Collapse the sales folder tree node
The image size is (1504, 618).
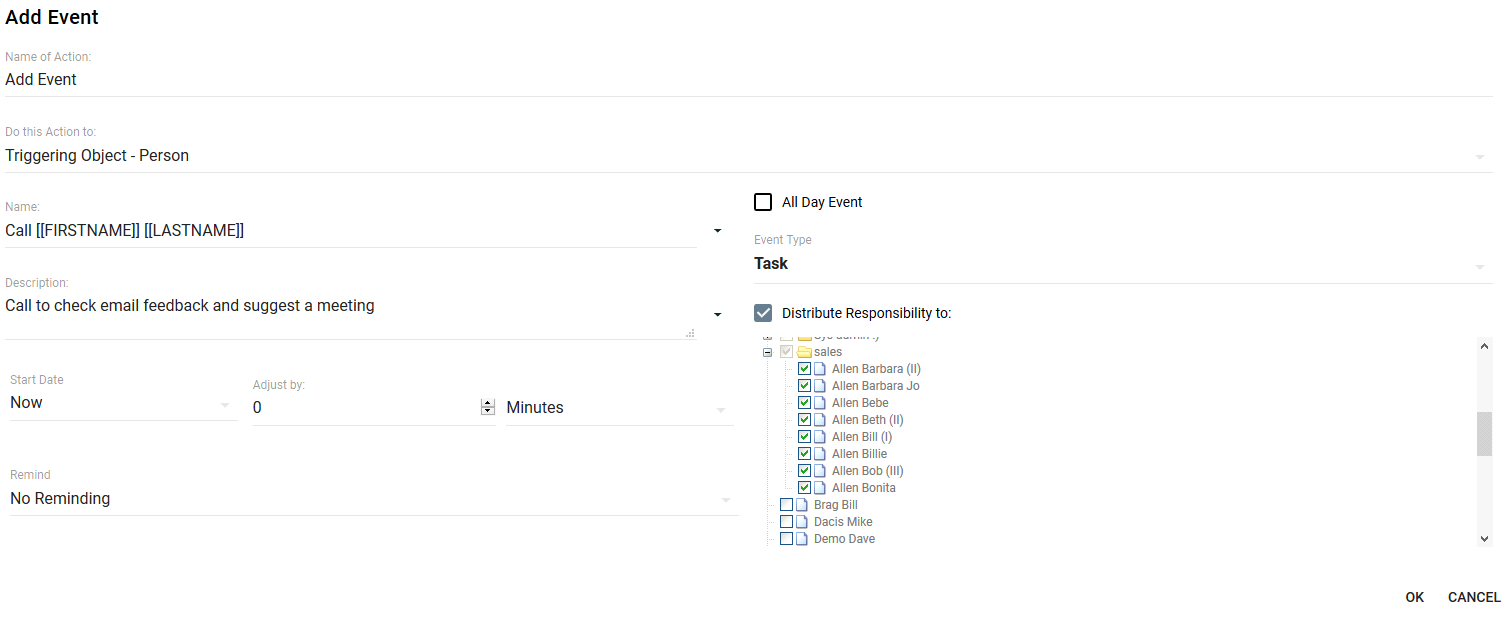tap(768, 352)
